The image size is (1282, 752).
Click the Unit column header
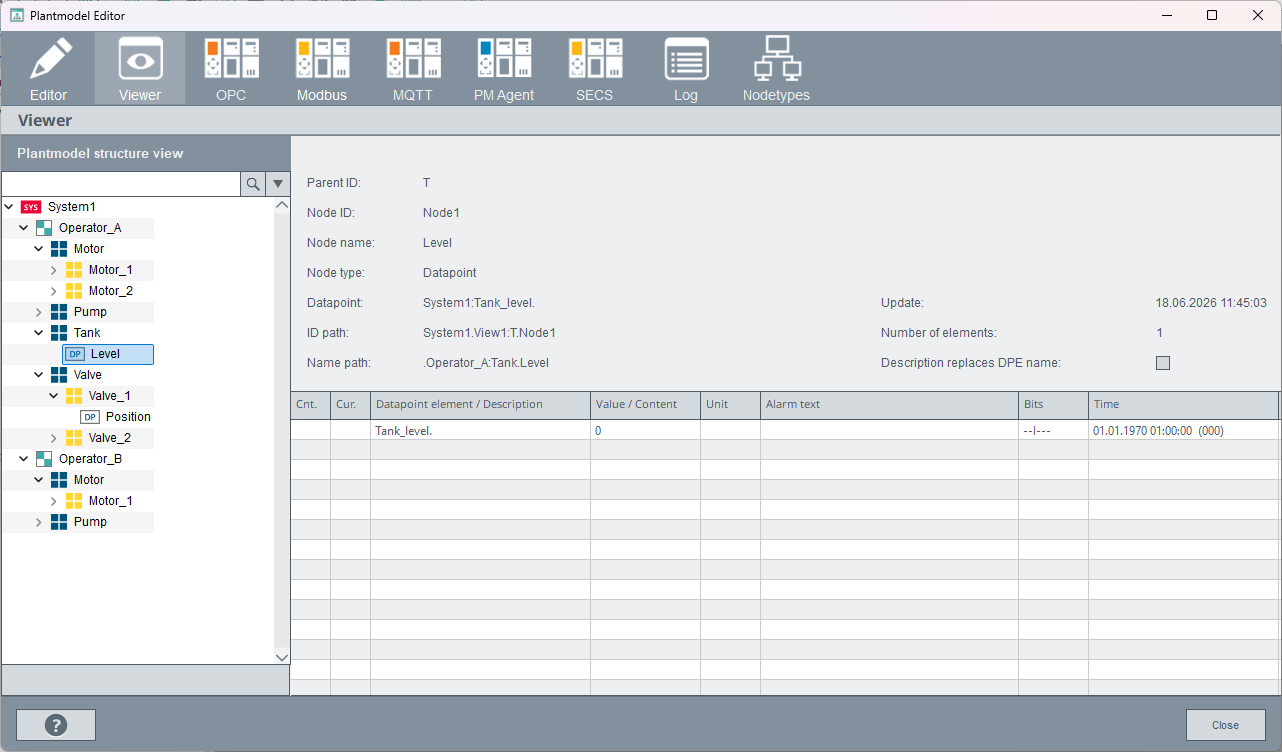click(x=730, y=404)
